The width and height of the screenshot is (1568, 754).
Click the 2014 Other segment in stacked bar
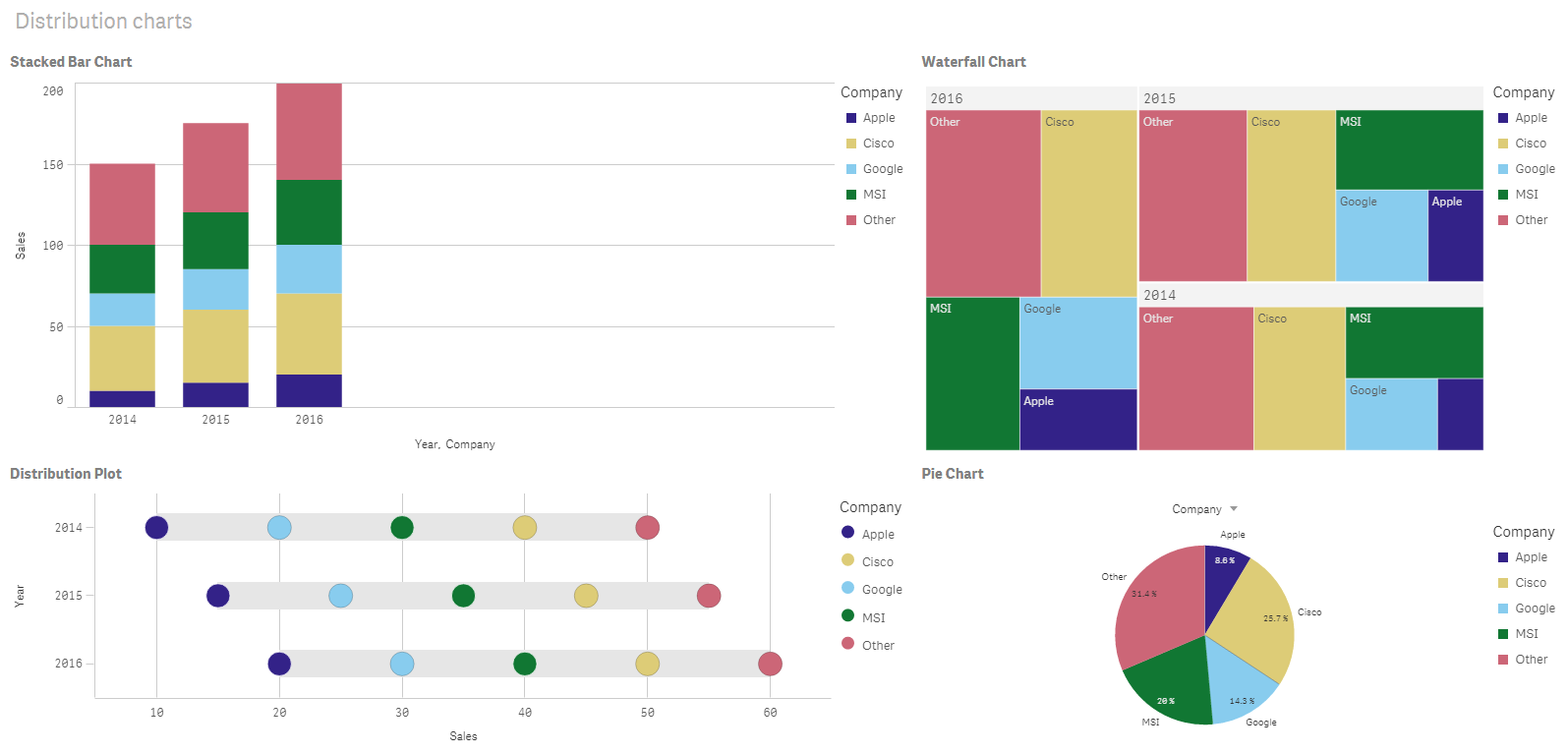pyautogui.click(x=122, y=204)
